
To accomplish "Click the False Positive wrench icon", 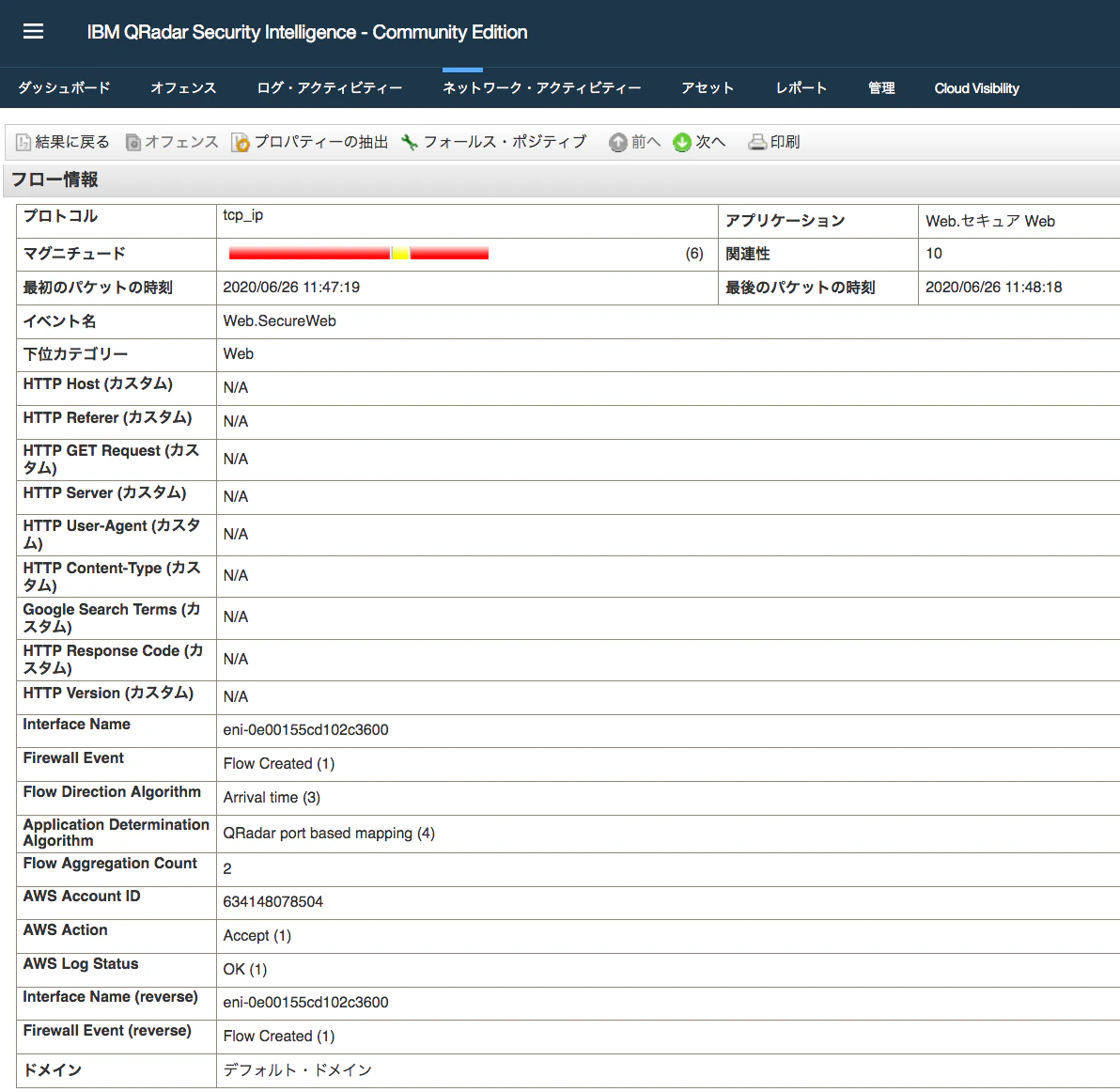I will tap(410, 142).
